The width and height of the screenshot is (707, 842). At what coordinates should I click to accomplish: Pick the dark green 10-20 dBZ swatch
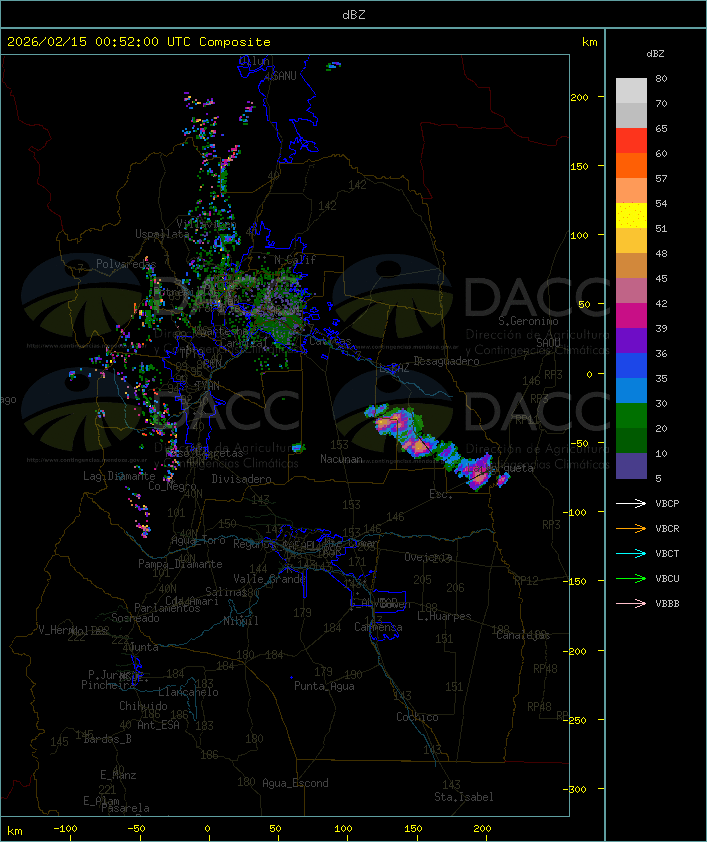click(631, 441)
